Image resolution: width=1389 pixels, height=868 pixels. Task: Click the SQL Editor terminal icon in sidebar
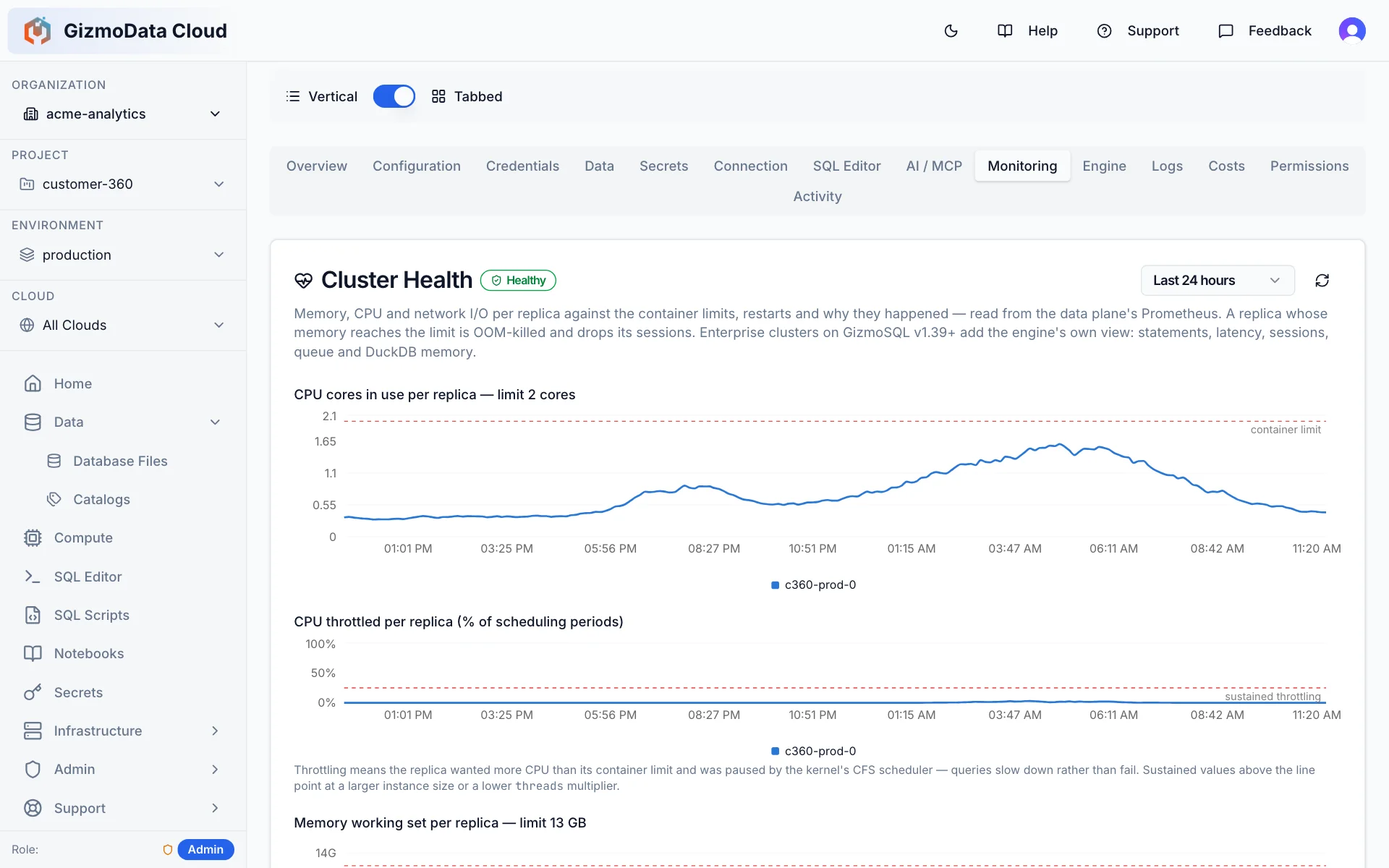33,576
